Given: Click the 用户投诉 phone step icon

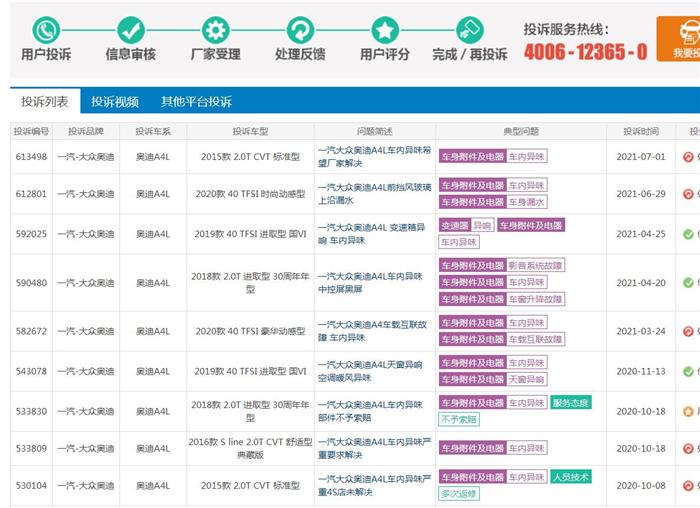Looking at the screenshot, I should coord(46,30).
